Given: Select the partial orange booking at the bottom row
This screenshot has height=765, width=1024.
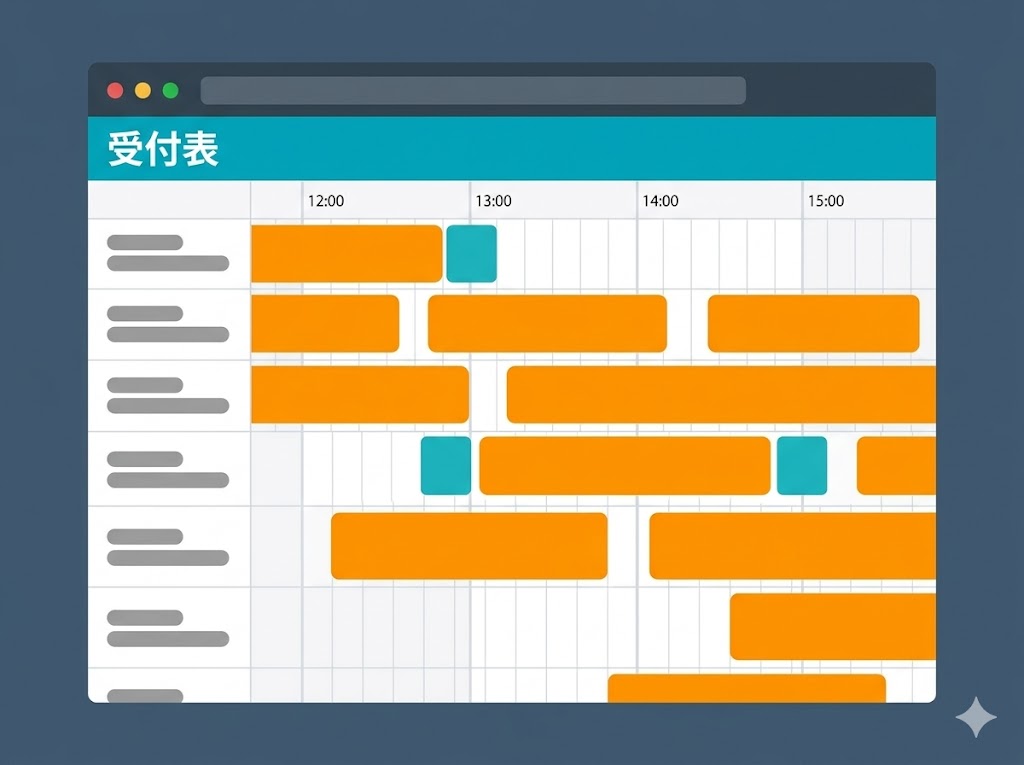Looking at the screenshot, I should [748, 690].
